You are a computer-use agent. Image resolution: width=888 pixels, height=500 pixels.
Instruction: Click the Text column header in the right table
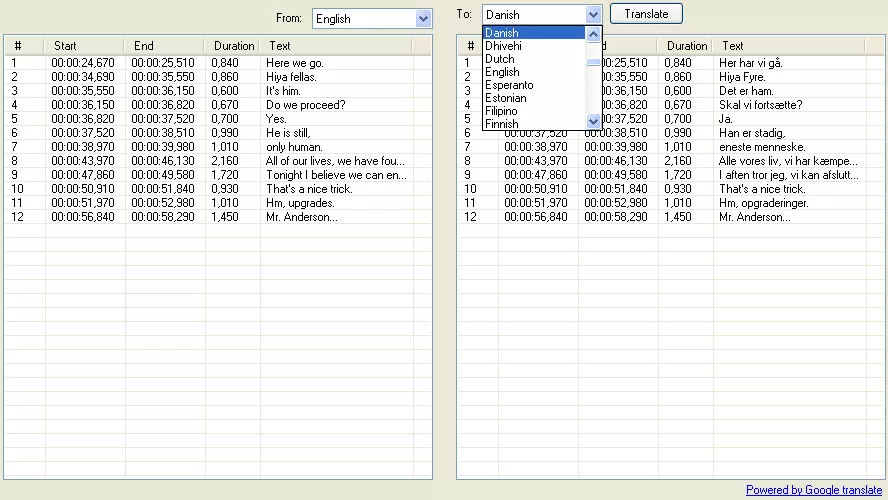pos(733,46)
